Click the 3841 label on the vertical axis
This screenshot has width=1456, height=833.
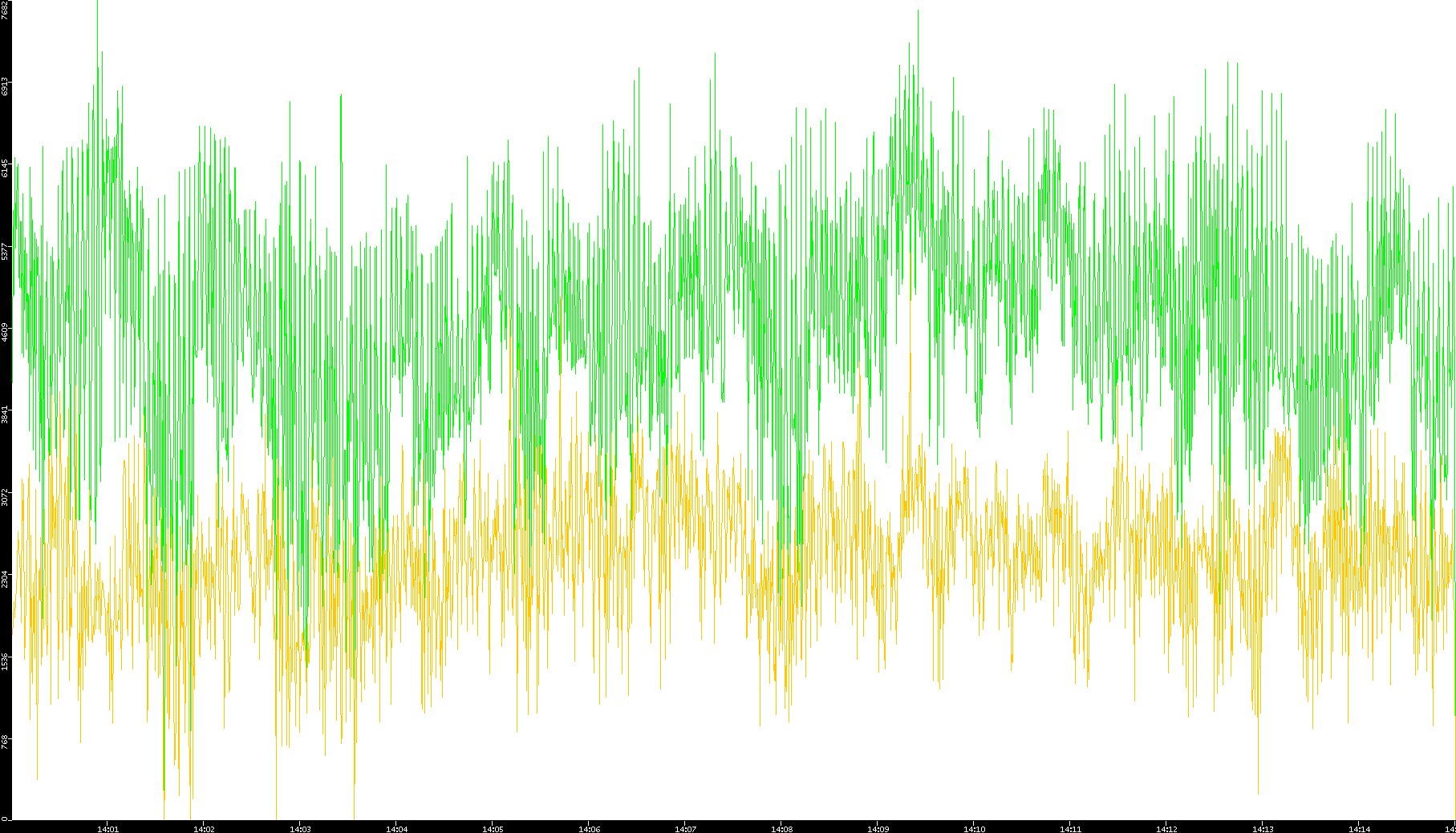pos(5,415)
